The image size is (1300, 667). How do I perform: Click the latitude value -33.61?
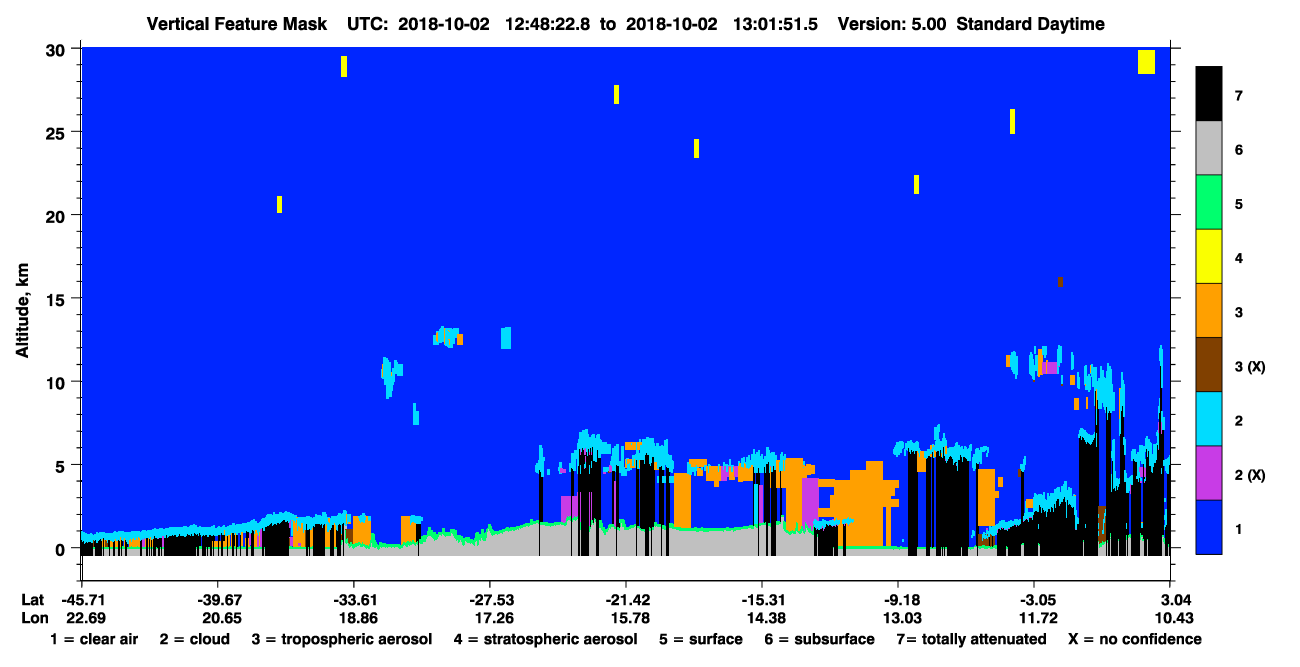pos(353,600)
